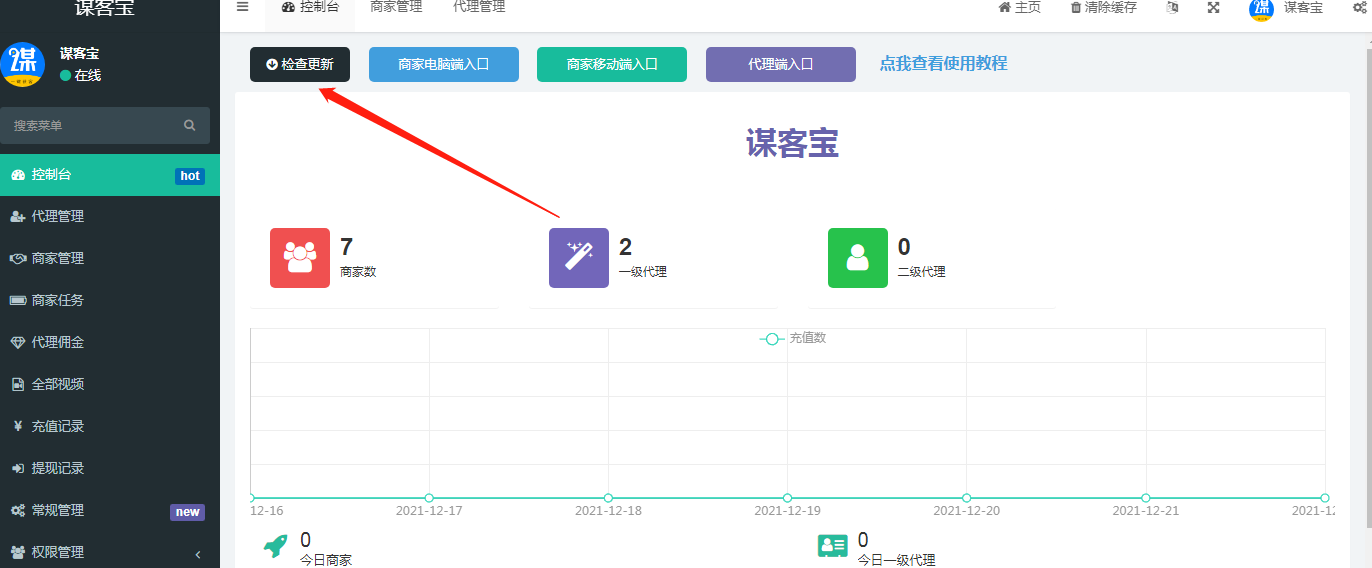Open 常规管理 in the sidebar
Image resolution: width=1372 pixels, height=568 pixels.
click(x=110, y=510)
